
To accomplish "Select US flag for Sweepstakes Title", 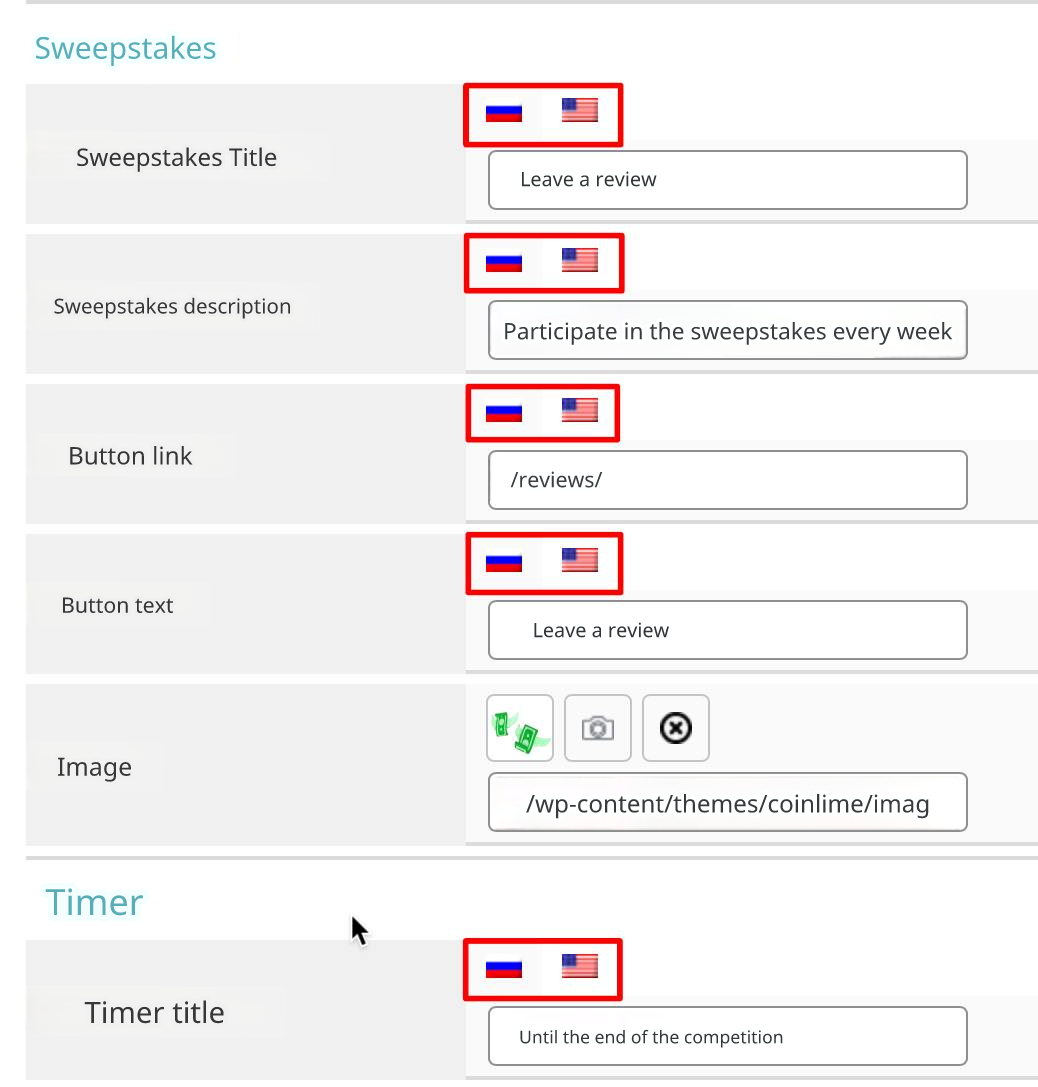I will point(579,110).
